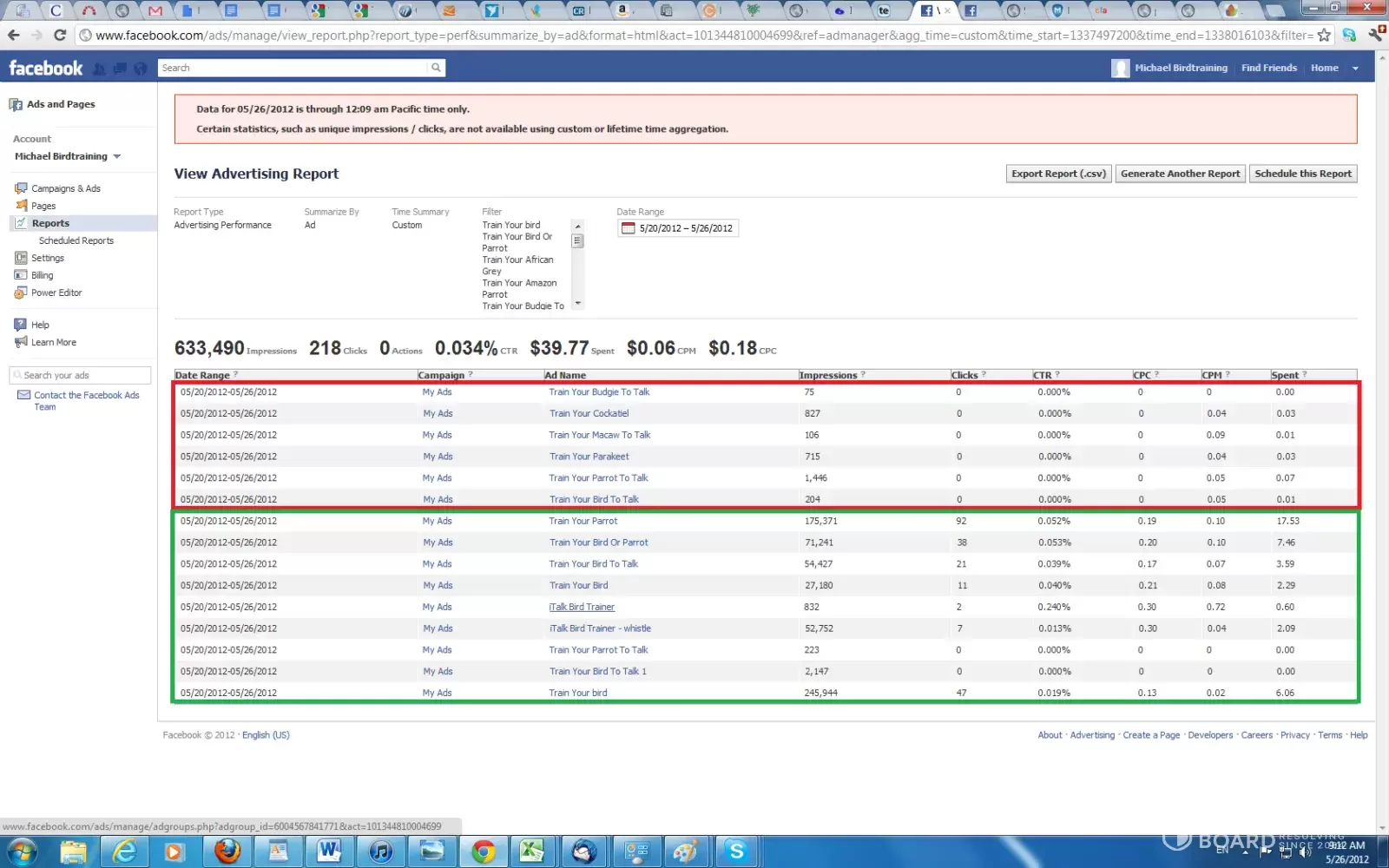Open Pages in the sidebar

pos(43,206)
